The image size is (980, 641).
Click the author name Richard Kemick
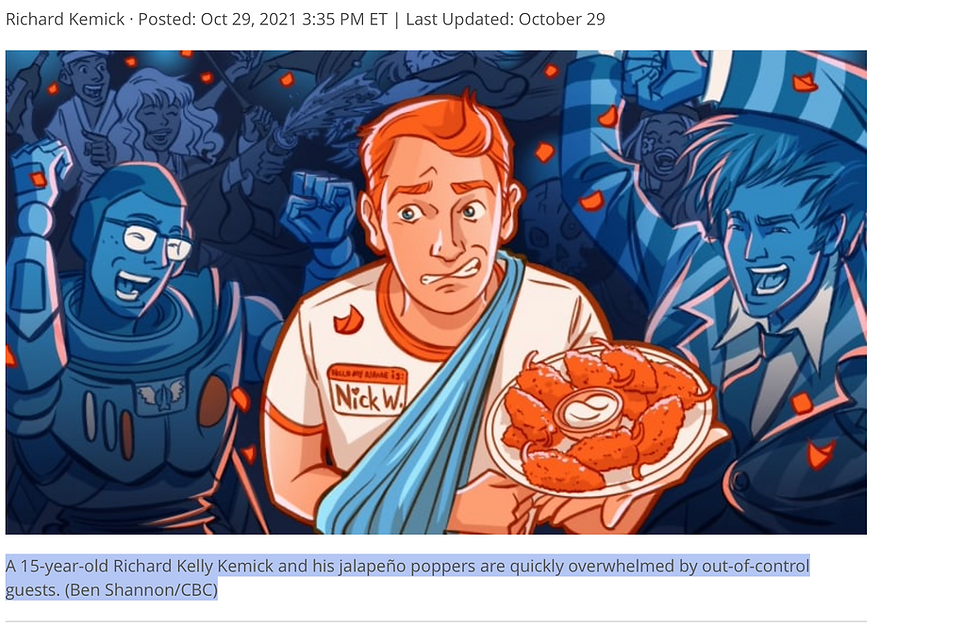coord(65,19)
